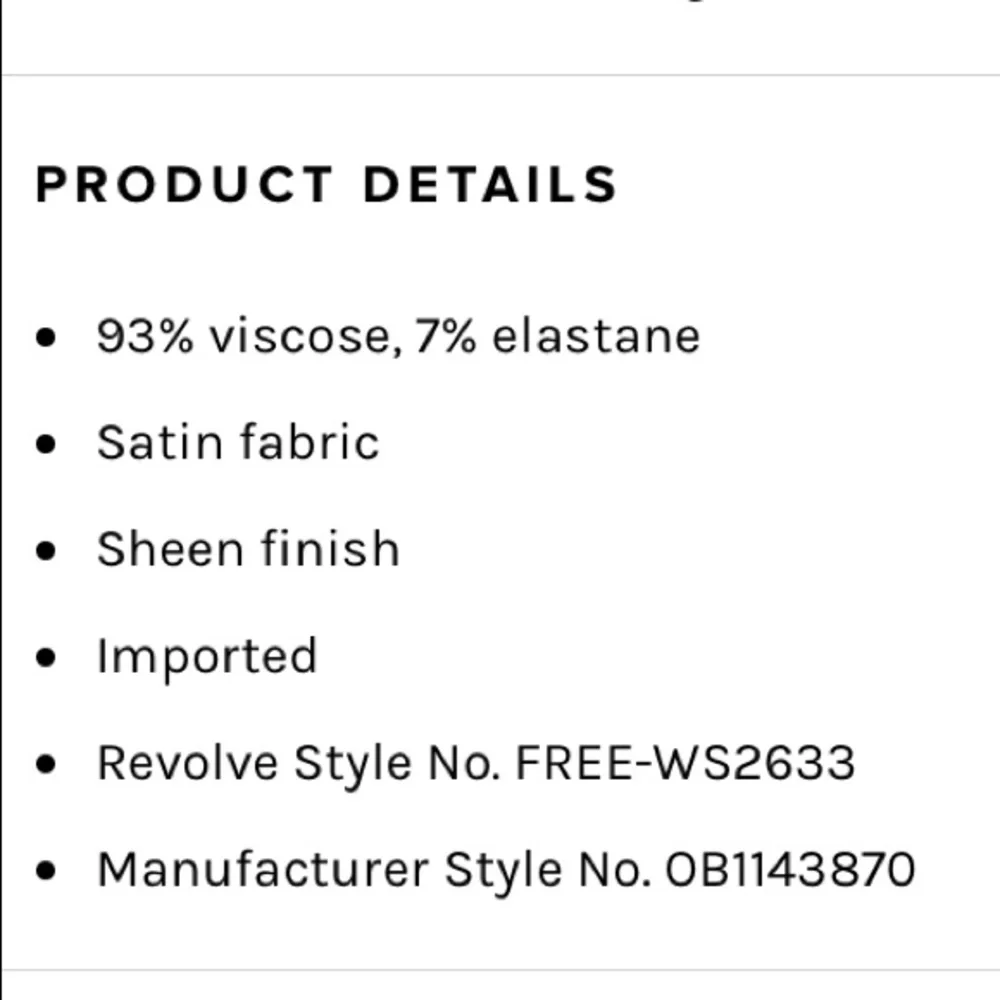Click the Manufacturer Style No. text
This screenshot has width=1000, height=1000.
(x=374, y=870)
